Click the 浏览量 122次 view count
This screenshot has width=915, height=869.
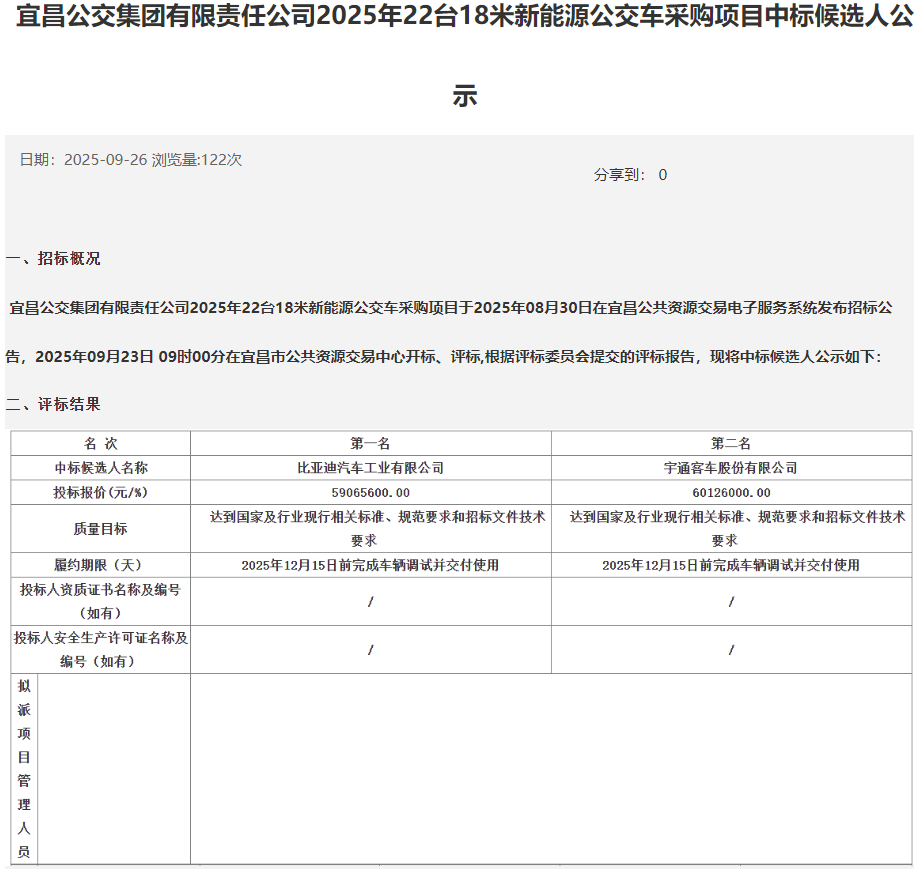point(197,160)
